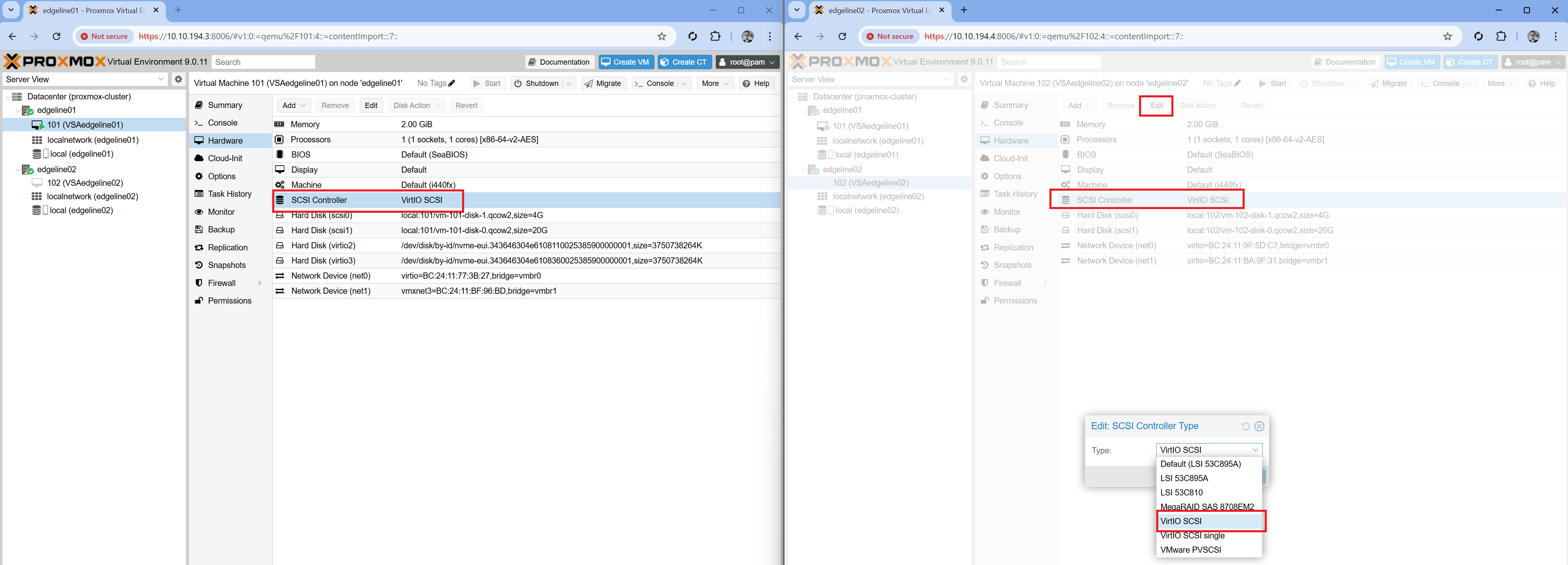The width and height of the screenshot is (1568, 565).
Task: Select the LSI 53C895A option
Action: click(1209, 479)
